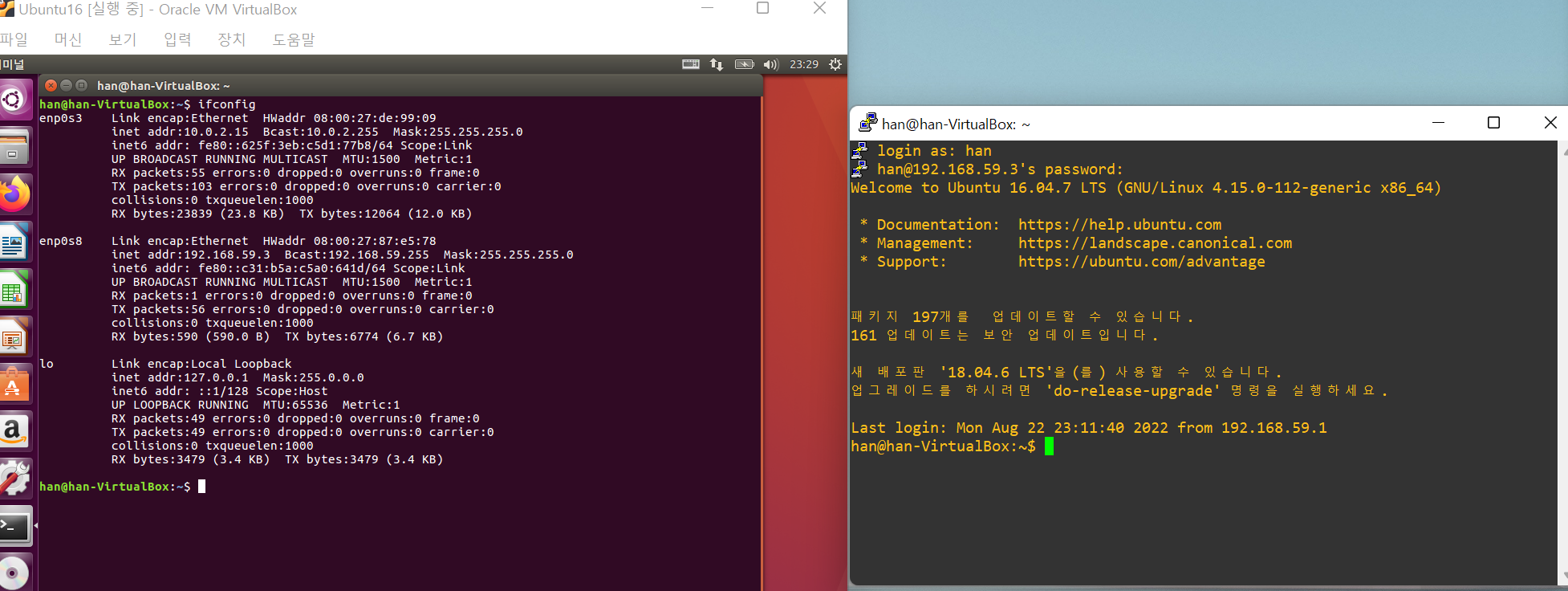
Task: Click '18.04.6 LTS' text in PuTTY
Action: pyautogui.click(x=996, y=373)
